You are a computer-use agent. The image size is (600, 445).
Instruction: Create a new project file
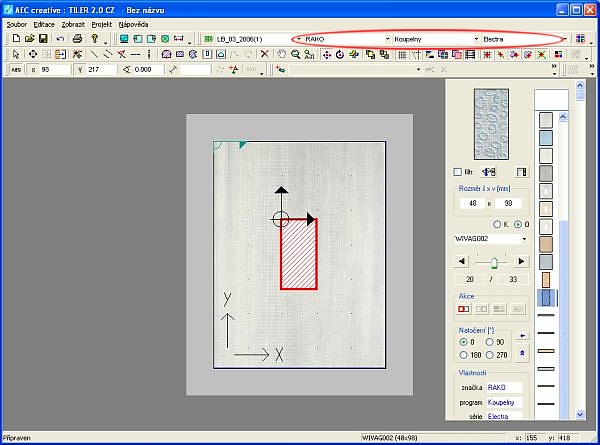pos(16,39)
